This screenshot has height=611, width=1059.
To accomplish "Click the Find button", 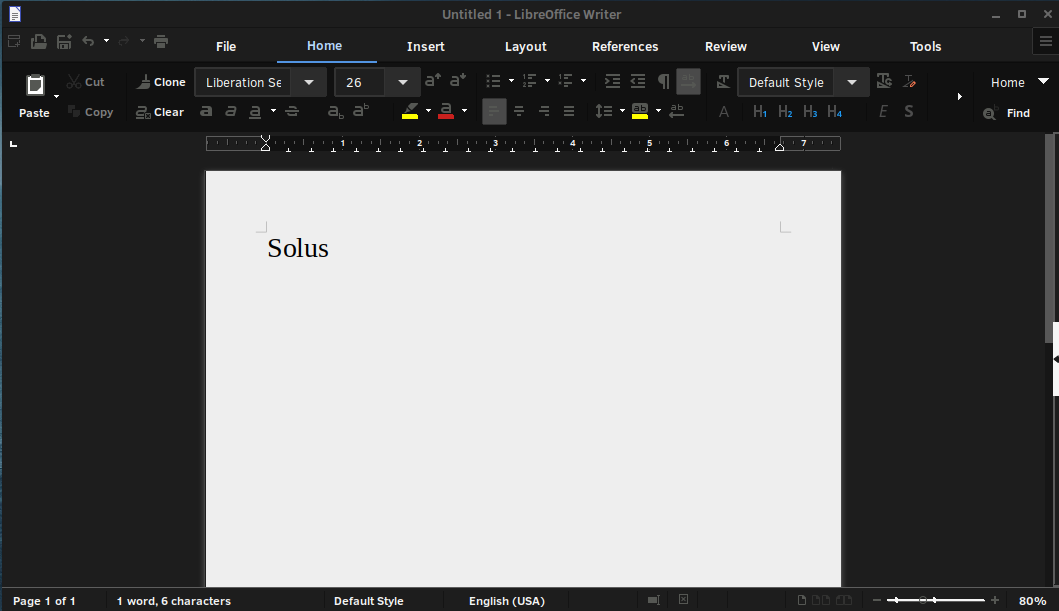I will click(1006, 113).
